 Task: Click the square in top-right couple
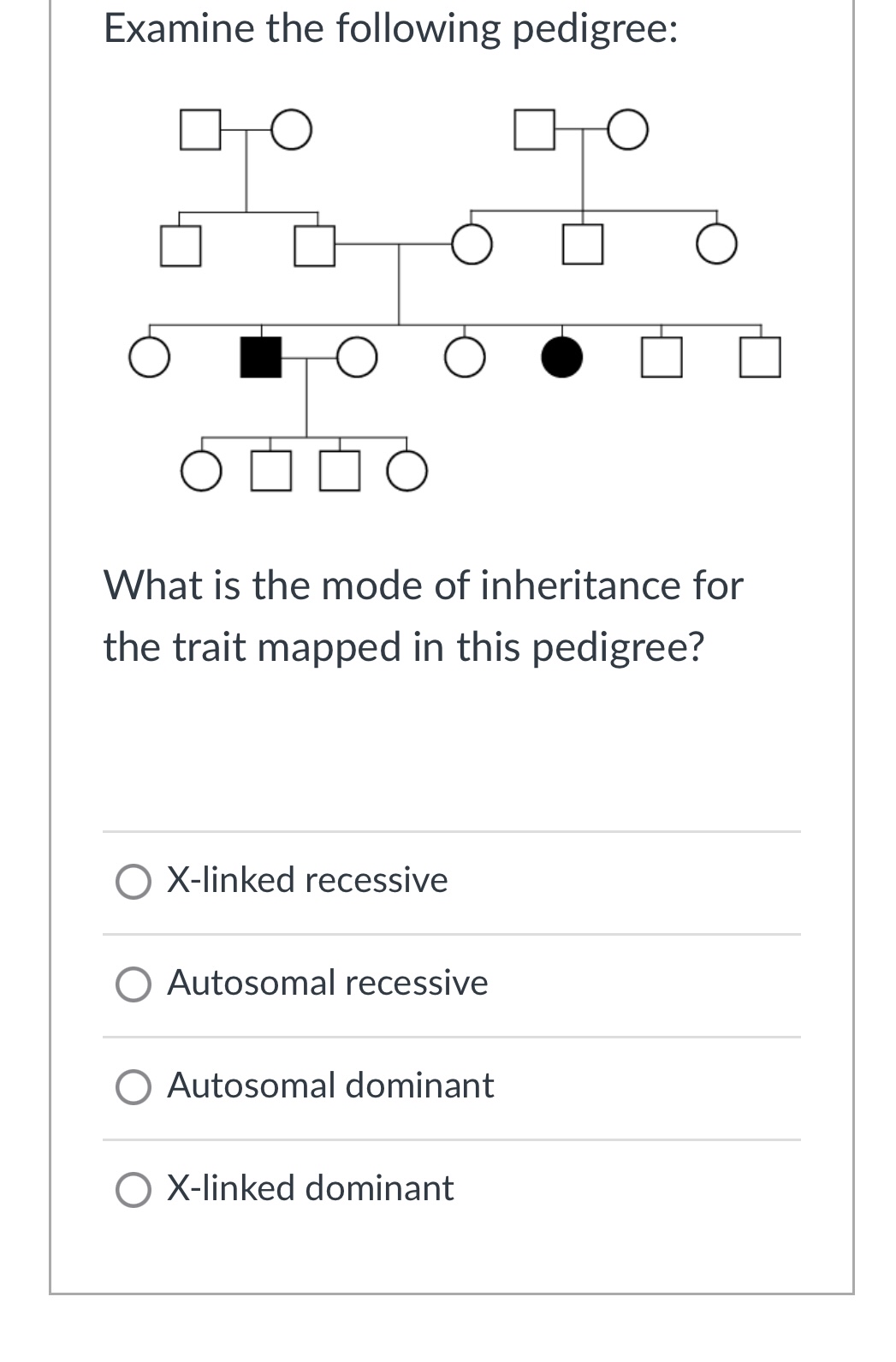(532, 129)
